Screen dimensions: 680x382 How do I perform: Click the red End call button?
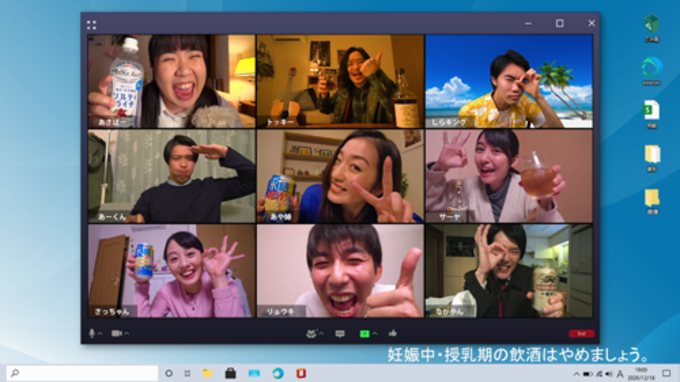coord(582,333)
